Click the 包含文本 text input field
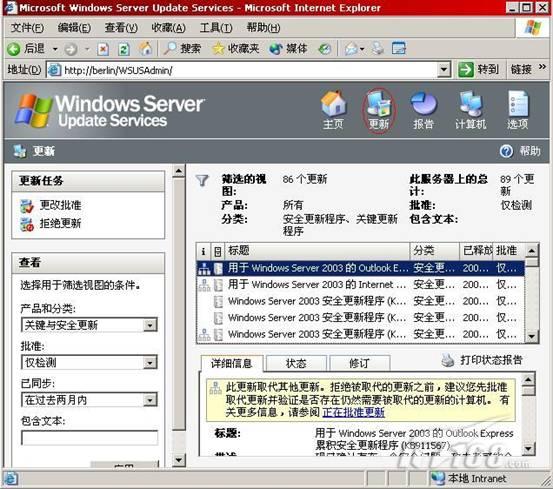The image size is (553, 489). [x=90, y=438]
